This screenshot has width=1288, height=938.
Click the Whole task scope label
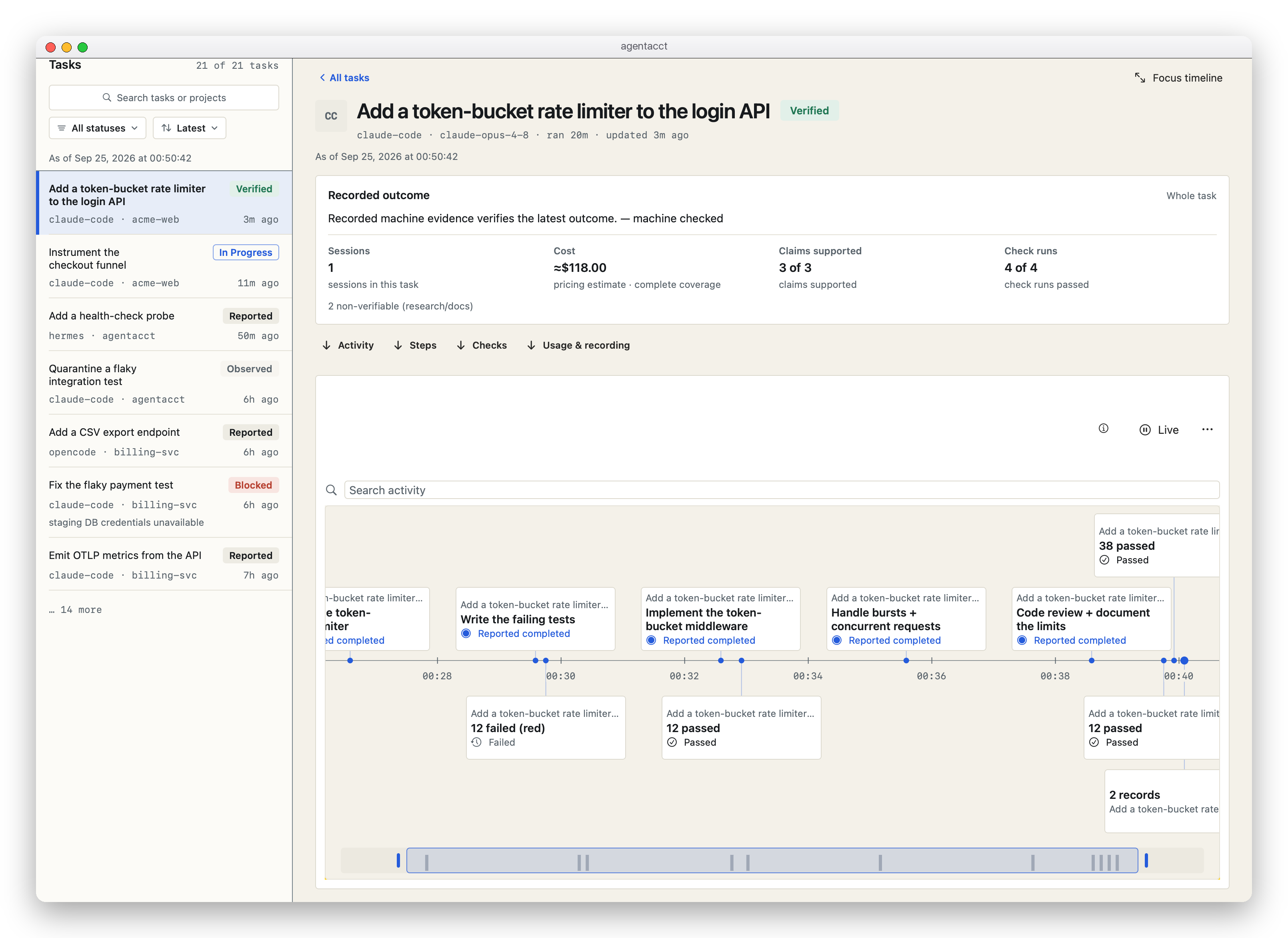pyautogui.click(x=1191, y=196)
